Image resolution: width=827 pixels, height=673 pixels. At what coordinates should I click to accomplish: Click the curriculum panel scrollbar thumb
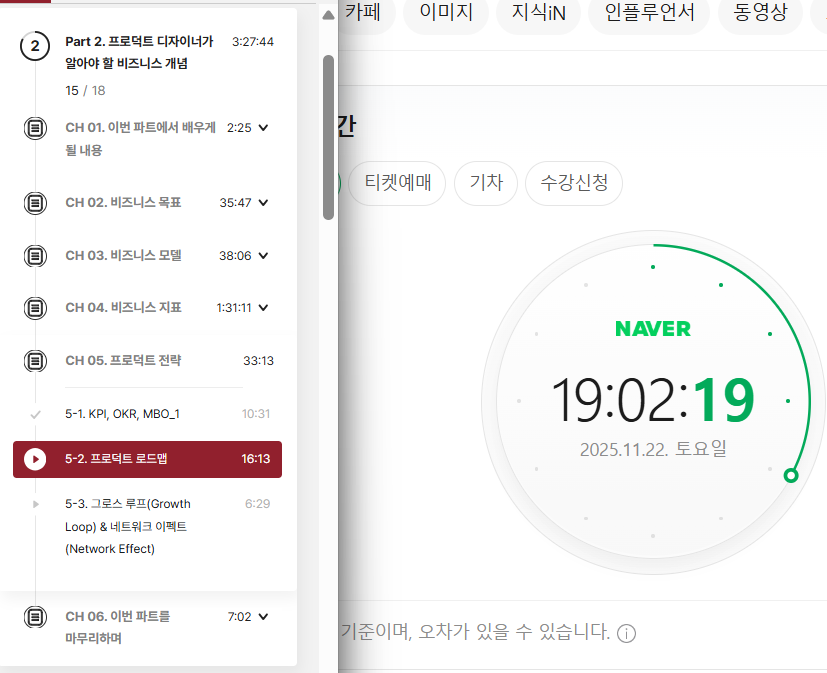(x=329, y=137)
